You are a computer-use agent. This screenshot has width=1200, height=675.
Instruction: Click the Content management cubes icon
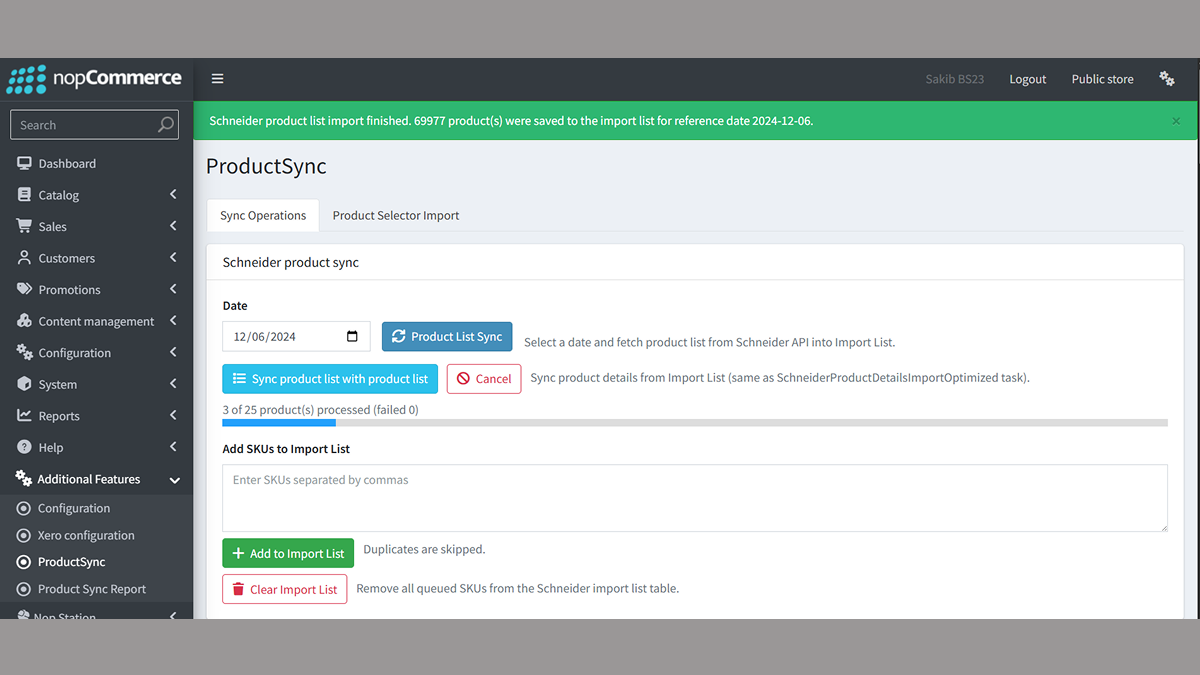click(x=25, y=321)
